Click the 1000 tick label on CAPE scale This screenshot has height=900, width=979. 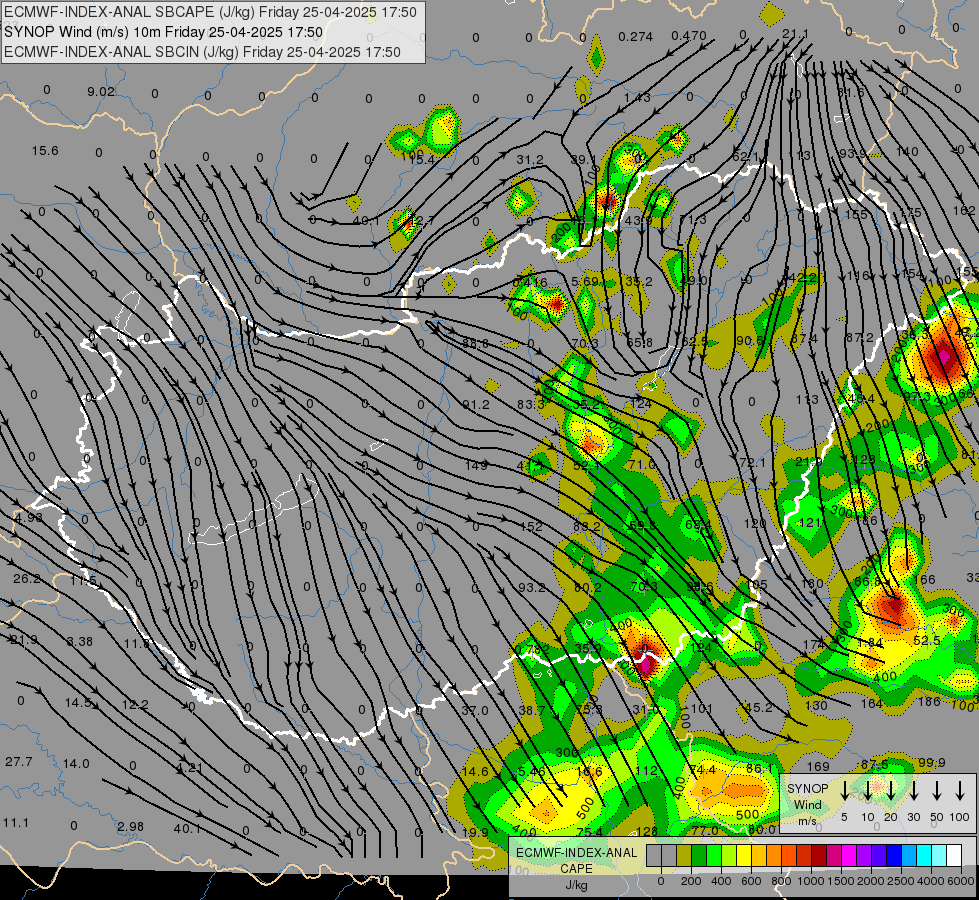[x=811, y=881]
